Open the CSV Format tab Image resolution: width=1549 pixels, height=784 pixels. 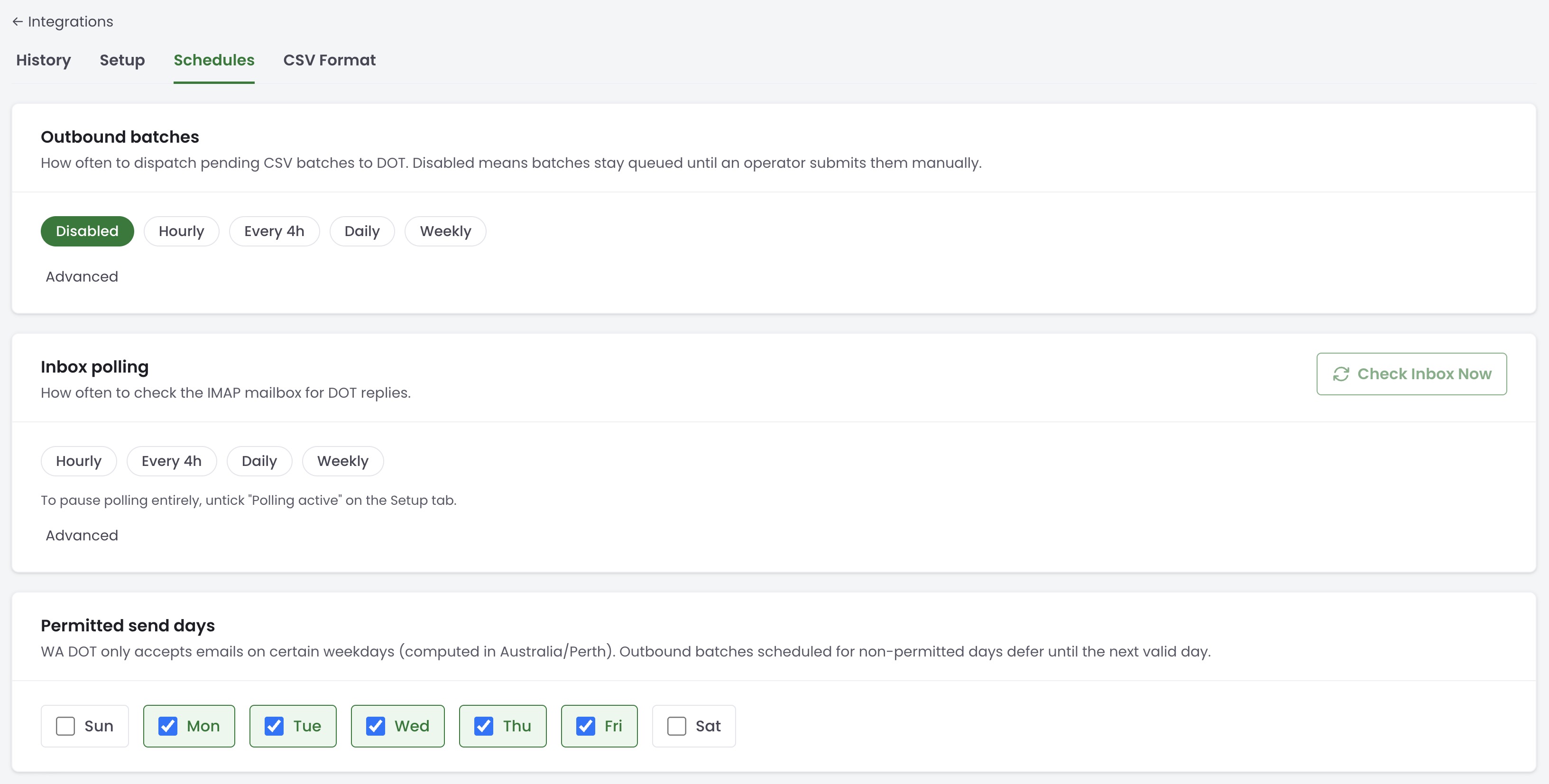330,60
